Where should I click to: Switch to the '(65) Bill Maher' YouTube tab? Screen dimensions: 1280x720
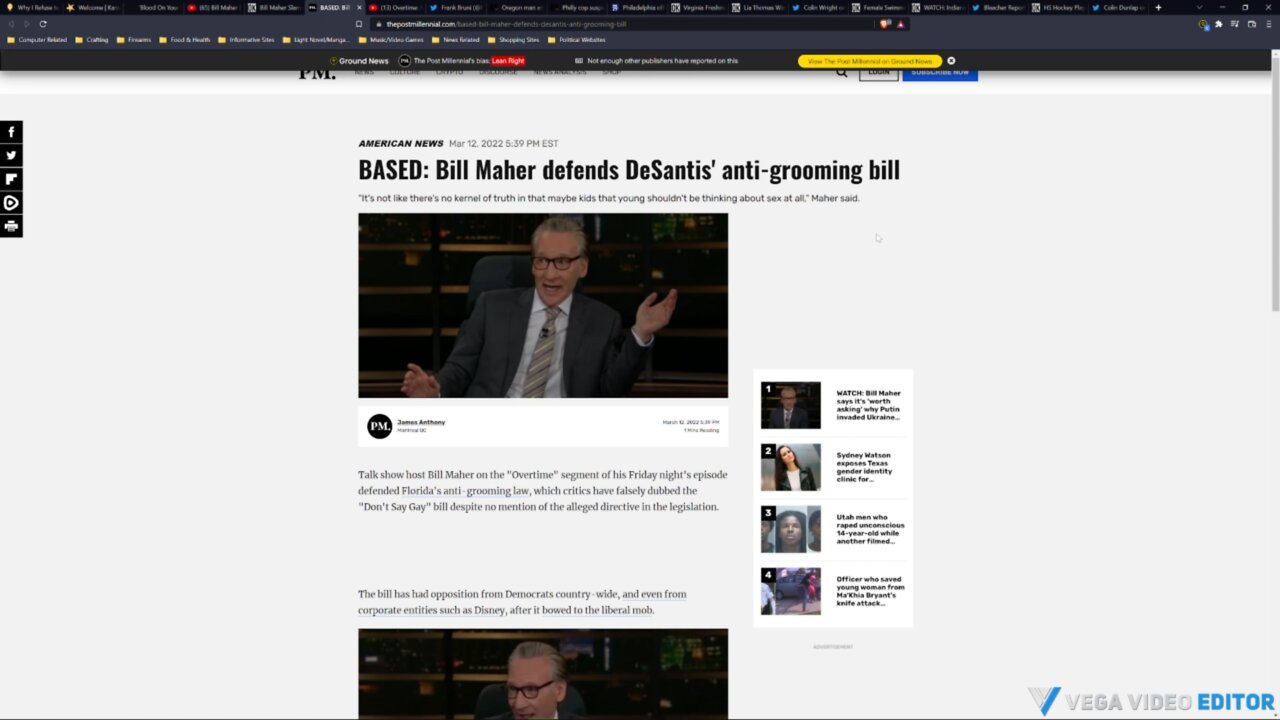click(x=213, y=7)
